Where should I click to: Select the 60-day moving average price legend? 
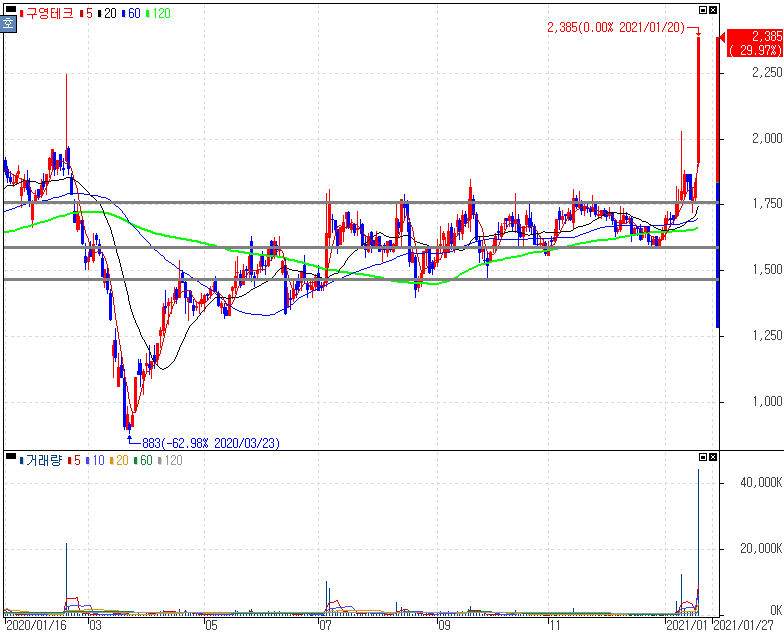pyautogui.click(x=131, y=14)
